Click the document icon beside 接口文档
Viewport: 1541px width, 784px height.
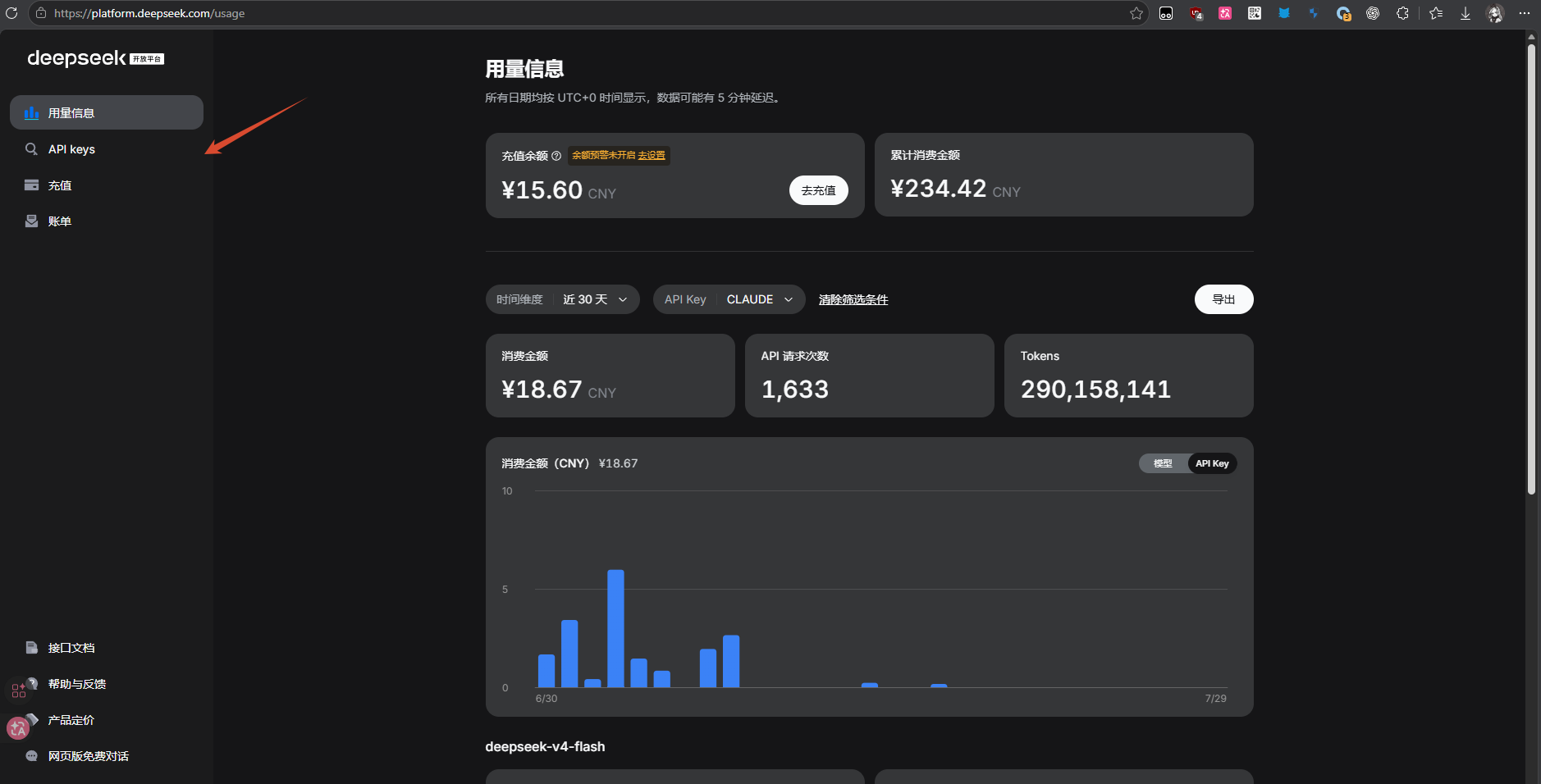[x=31, y=648]
